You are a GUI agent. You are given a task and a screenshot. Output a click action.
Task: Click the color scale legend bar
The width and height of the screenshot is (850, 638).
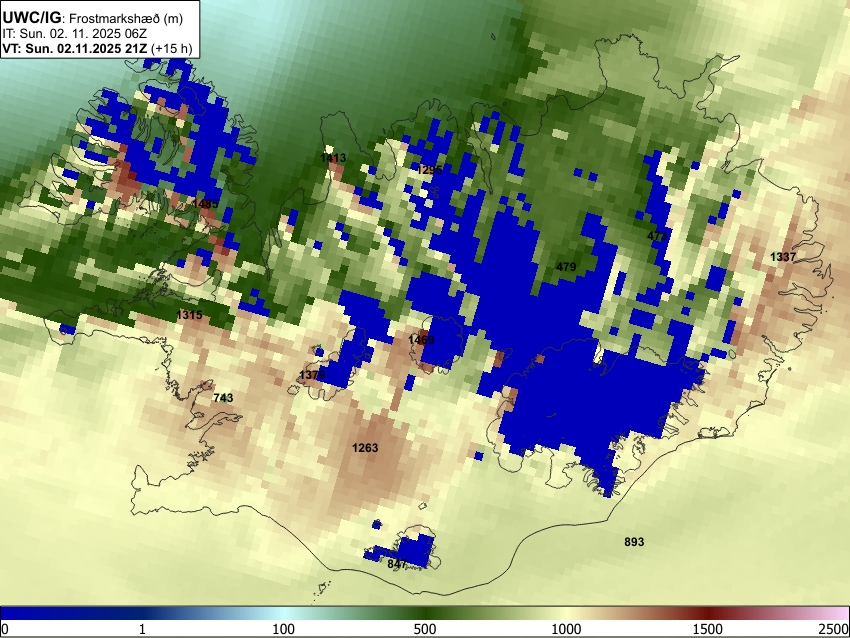425,613
